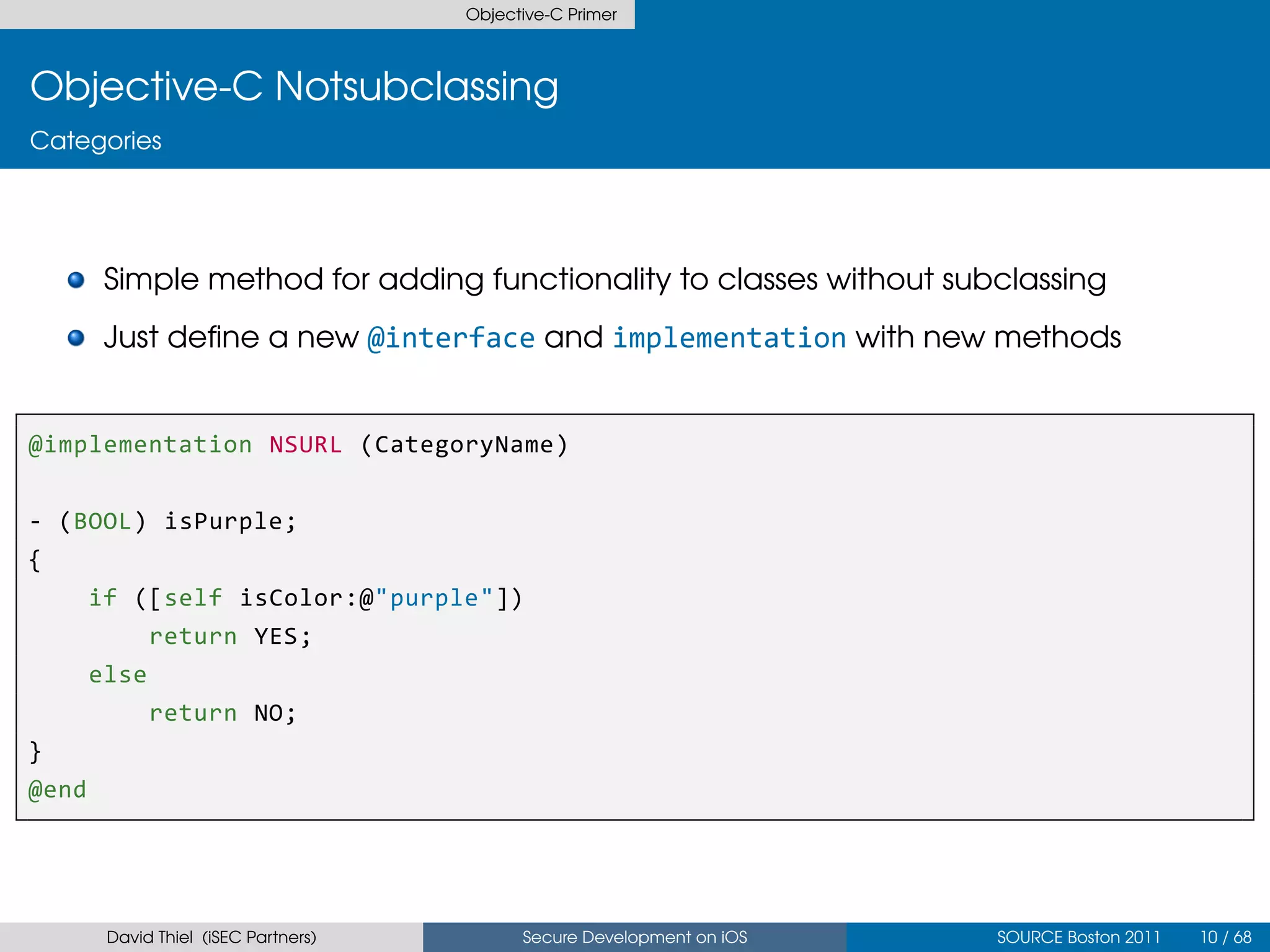Screen dimensions: 1270x952
Task: Click the 'isPurple;' method name
Action: (x=230, y=522)
